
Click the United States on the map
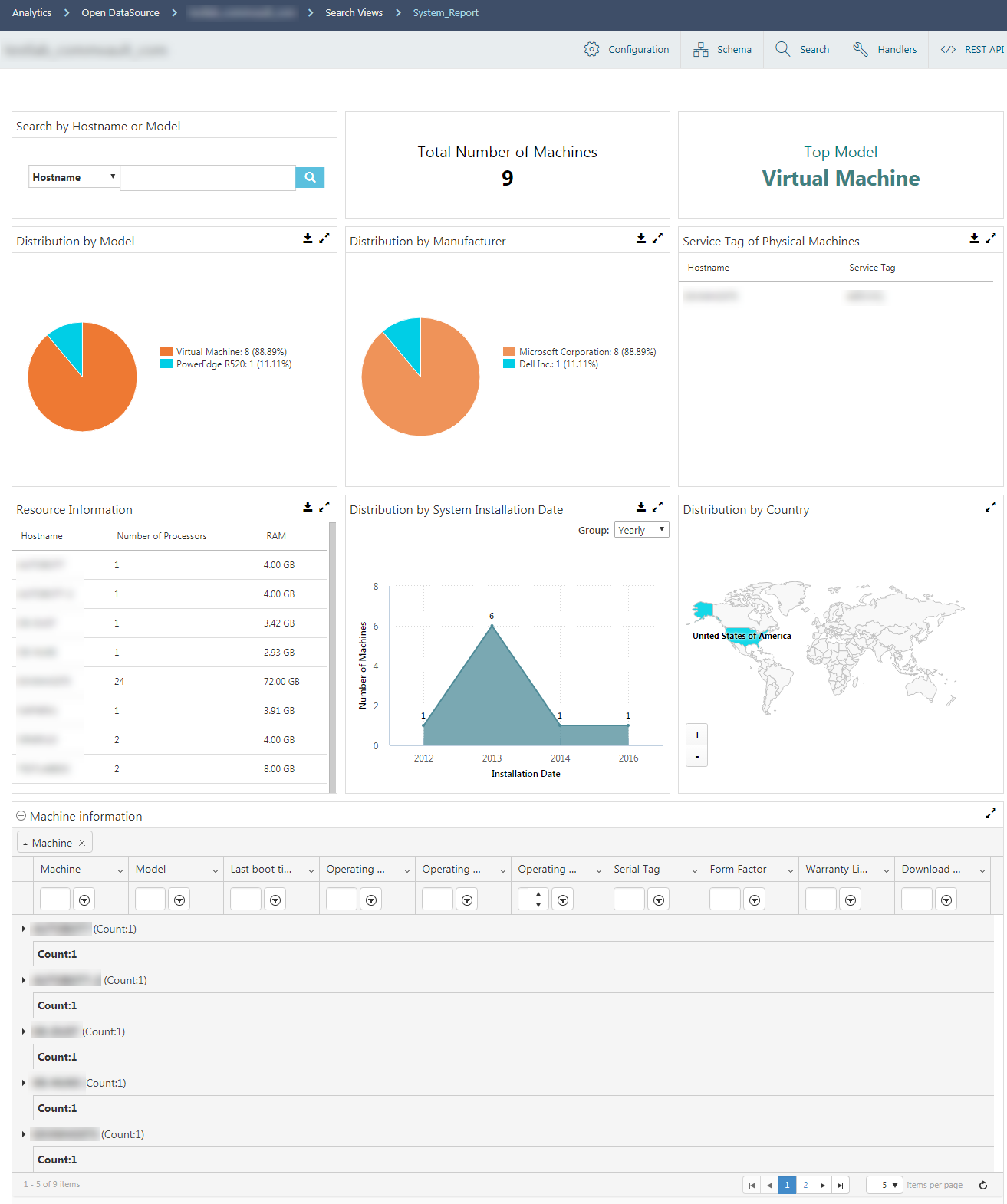tap(742, 638)
